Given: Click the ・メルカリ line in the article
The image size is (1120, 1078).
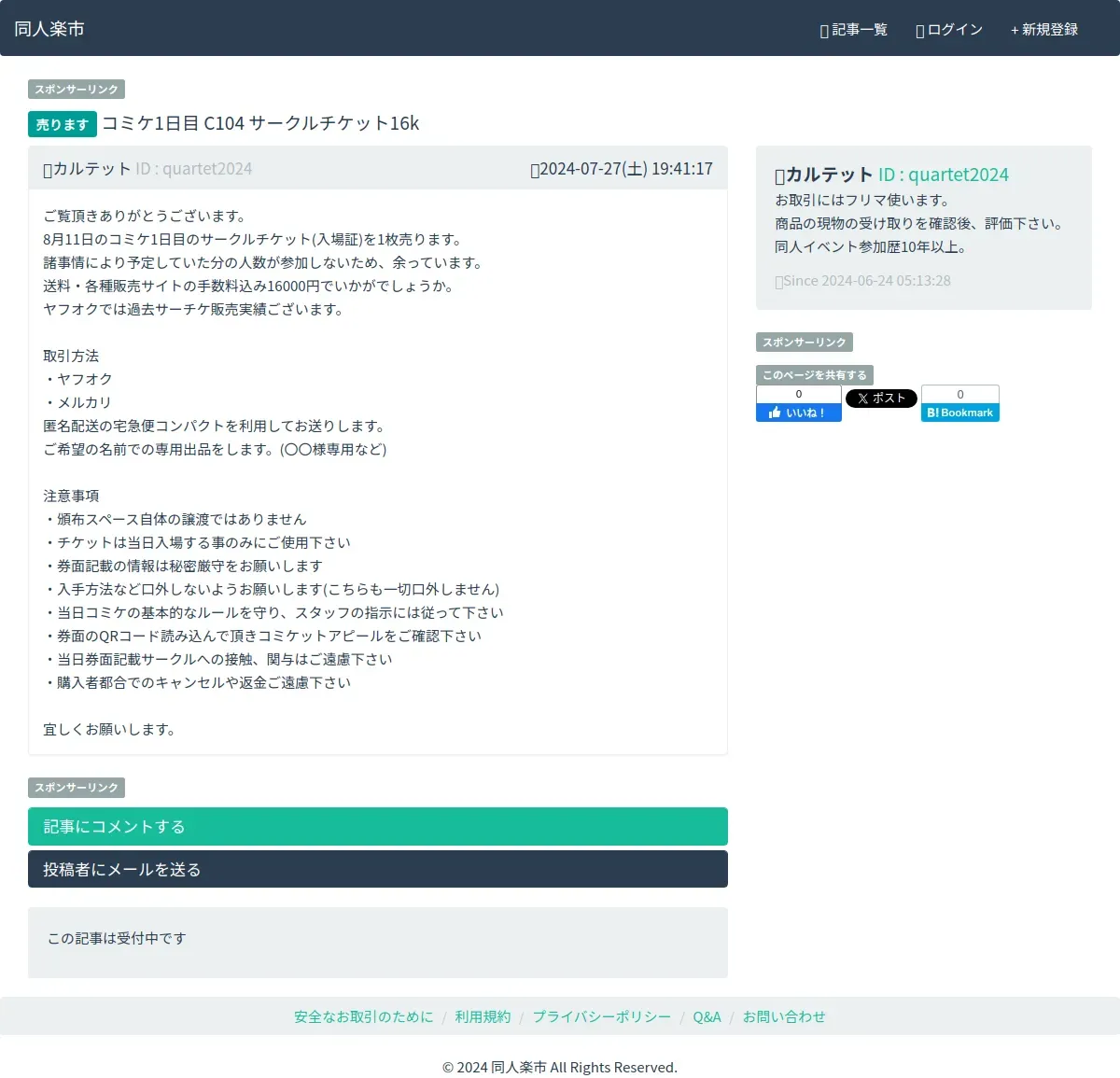Looking at the screenshot, I should pyautogui.click(x=77, y=403).
